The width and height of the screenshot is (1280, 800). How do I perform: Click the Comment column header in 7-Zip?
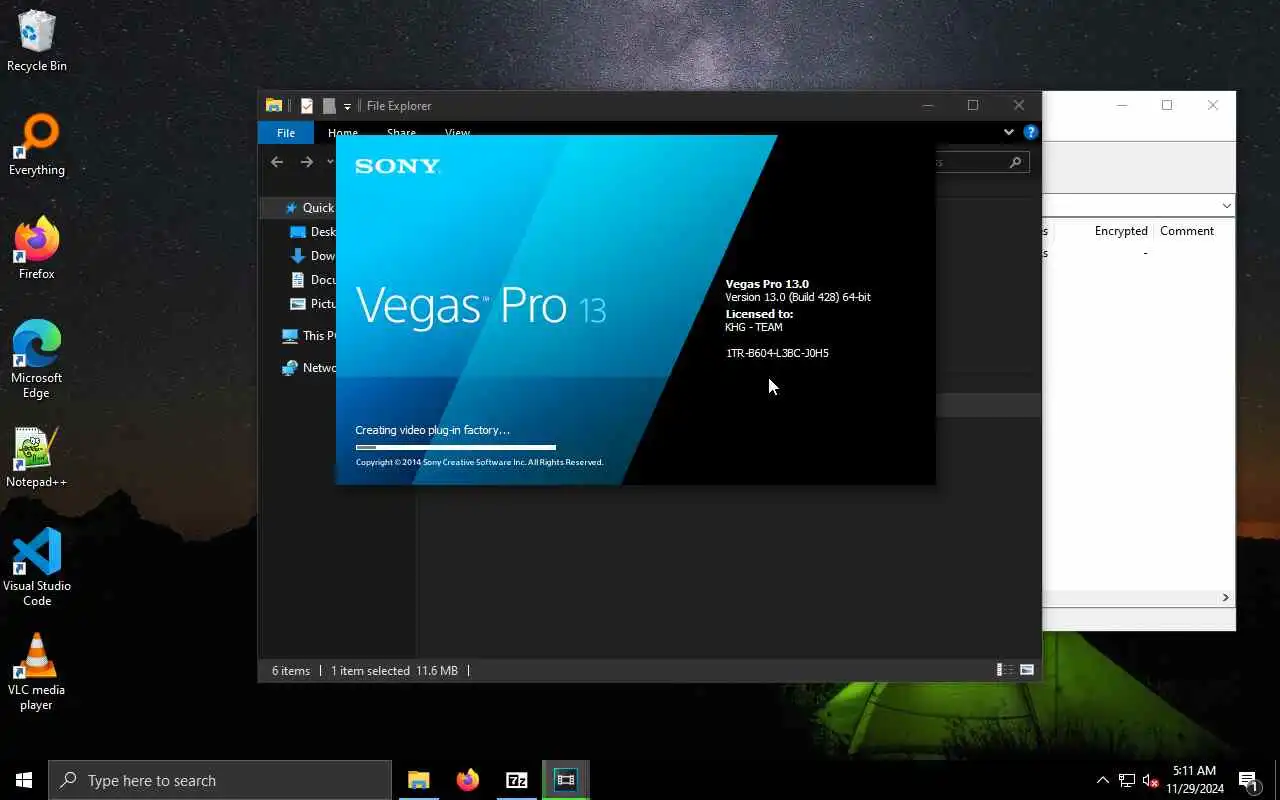(x=1187, y=231)
